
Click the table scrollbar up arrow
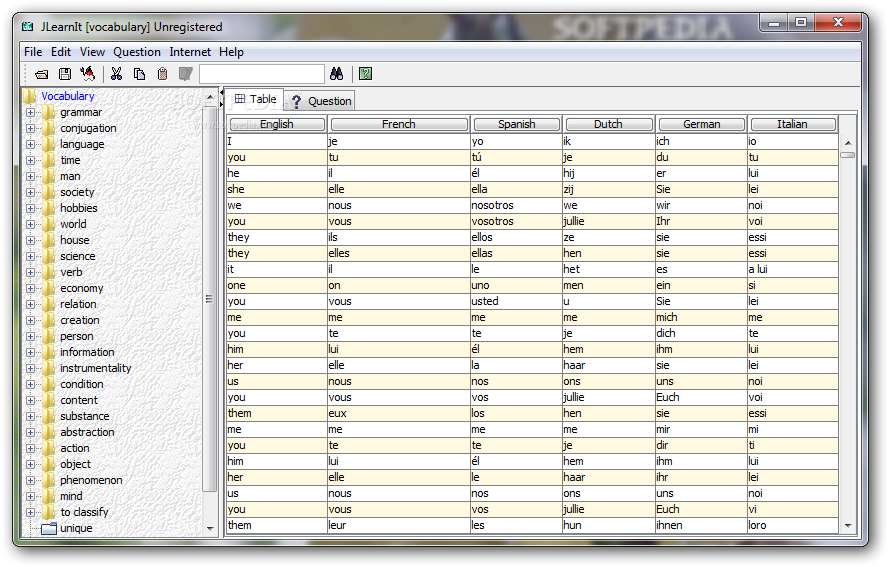point(848,143)
